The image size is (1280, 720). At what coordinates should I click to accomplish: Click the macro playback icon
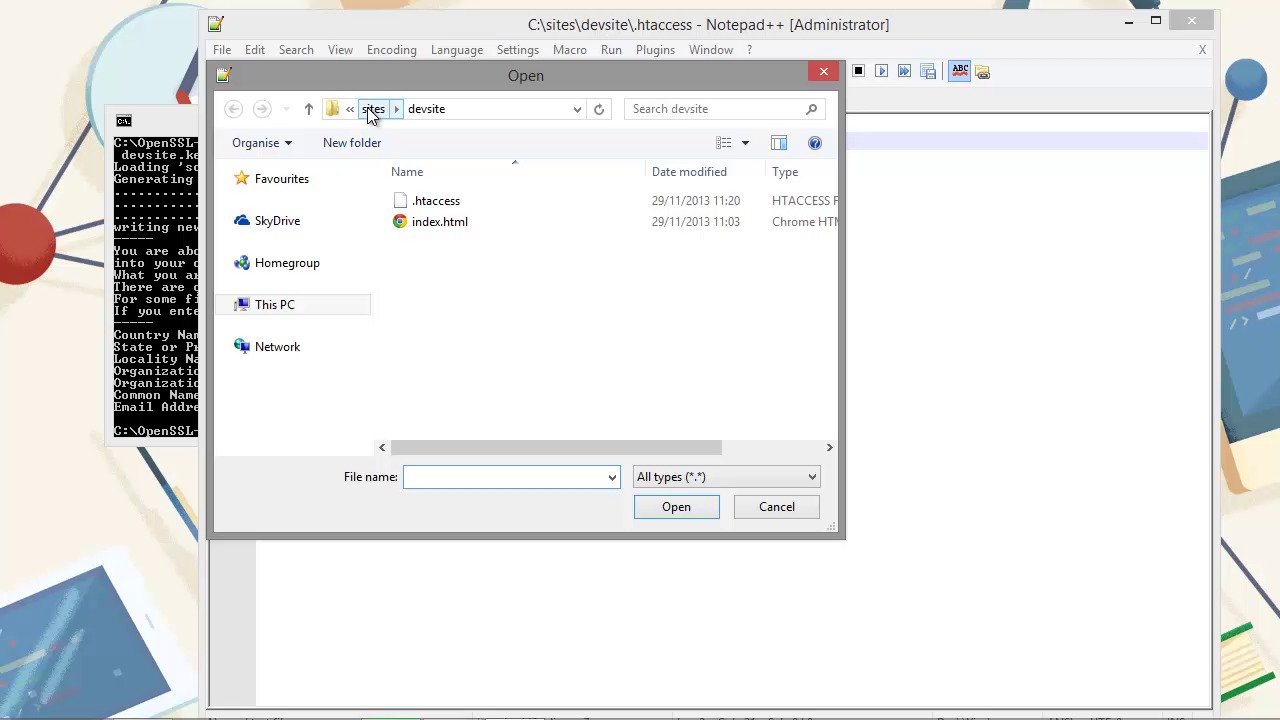pyautogui.click(x=881, y=71)
